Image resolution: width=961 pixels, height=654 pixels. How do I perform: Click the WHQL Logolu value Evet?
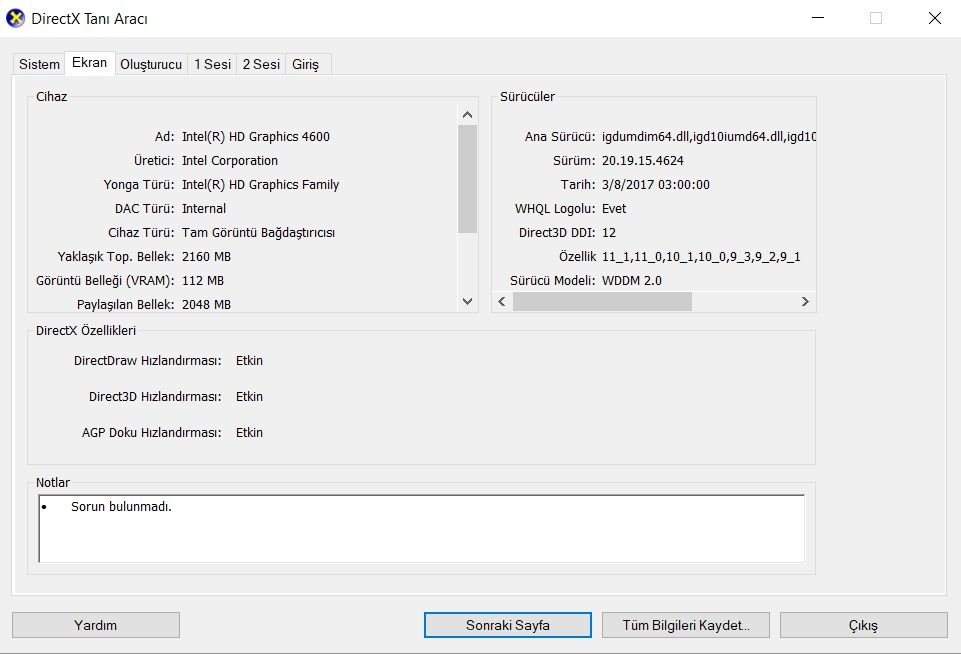pos(614,208)
